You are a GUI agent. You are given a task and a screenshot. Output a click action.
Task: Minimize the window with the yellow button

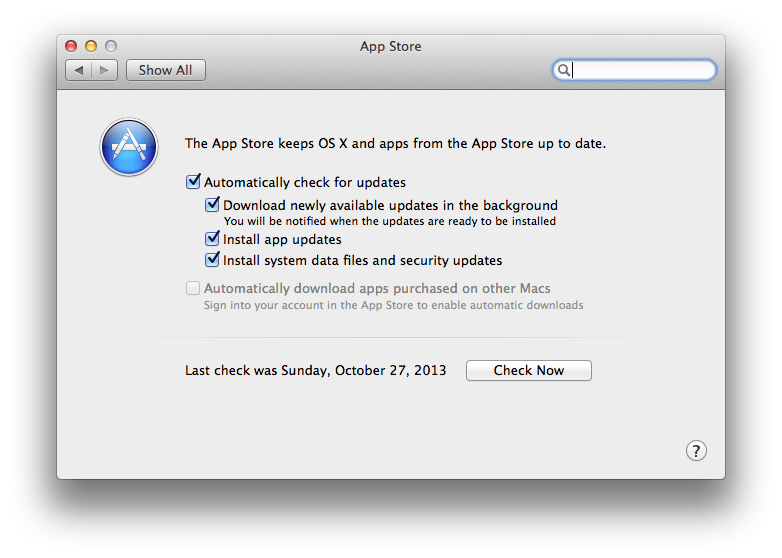(91, 46)
